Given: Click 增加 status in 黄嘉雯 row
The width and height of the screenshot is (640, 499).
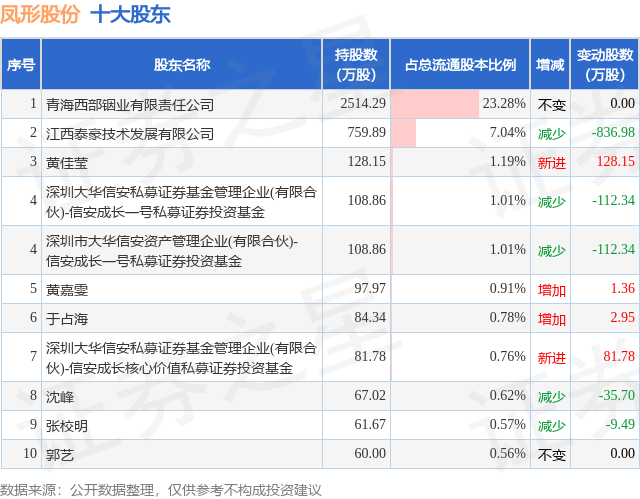Looking at the screenshot, I should 551,290.
